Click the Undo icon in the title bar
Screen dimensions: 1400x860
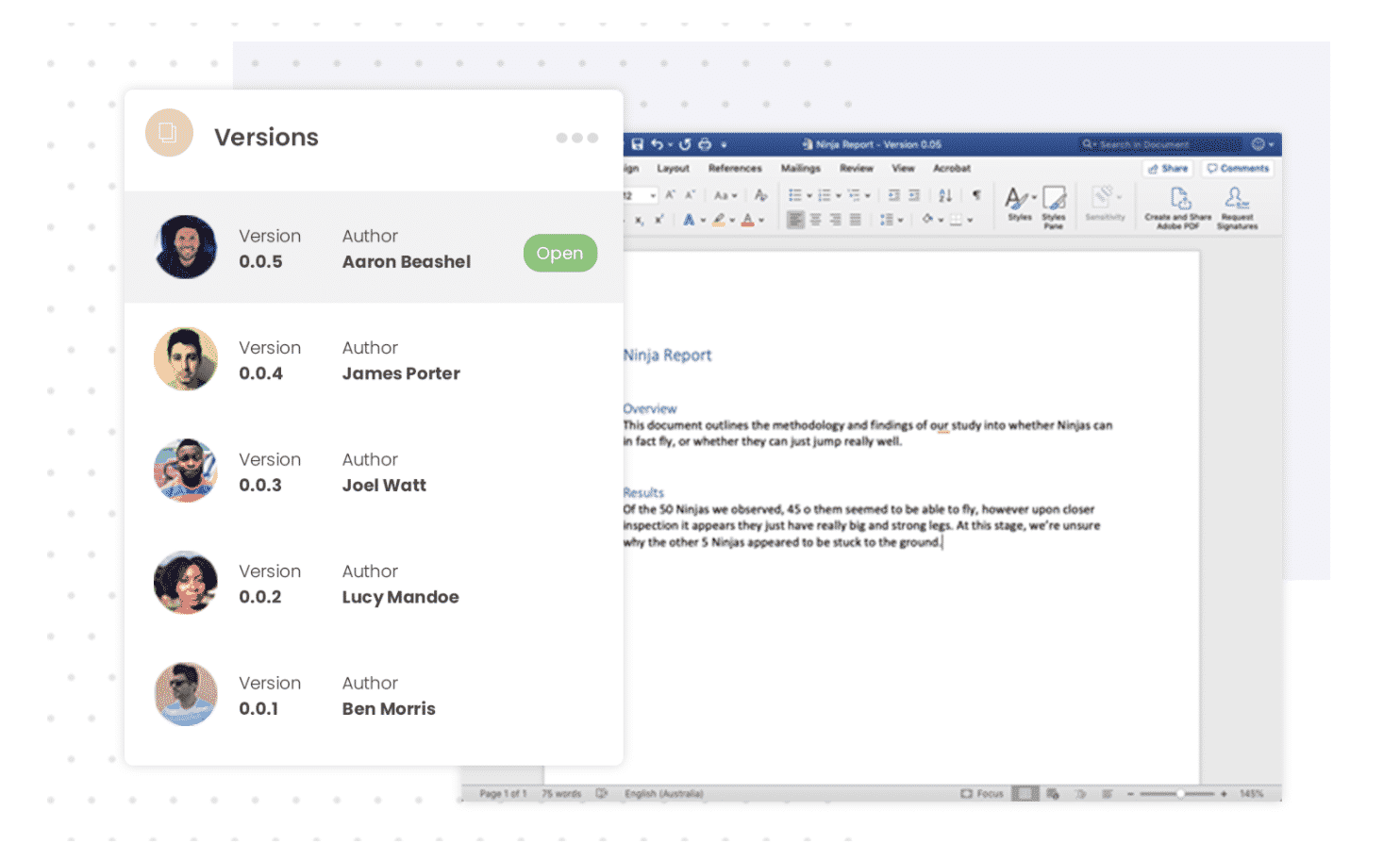point(658,144)
